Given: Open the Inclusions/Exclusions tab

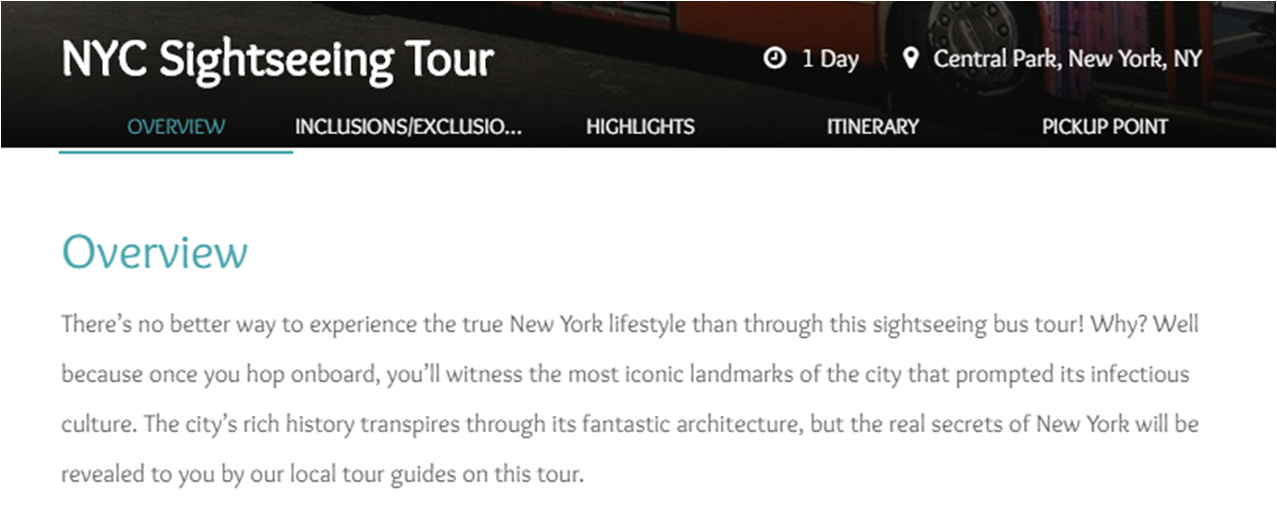Looking at the screenshot, I should coord(408,127).
